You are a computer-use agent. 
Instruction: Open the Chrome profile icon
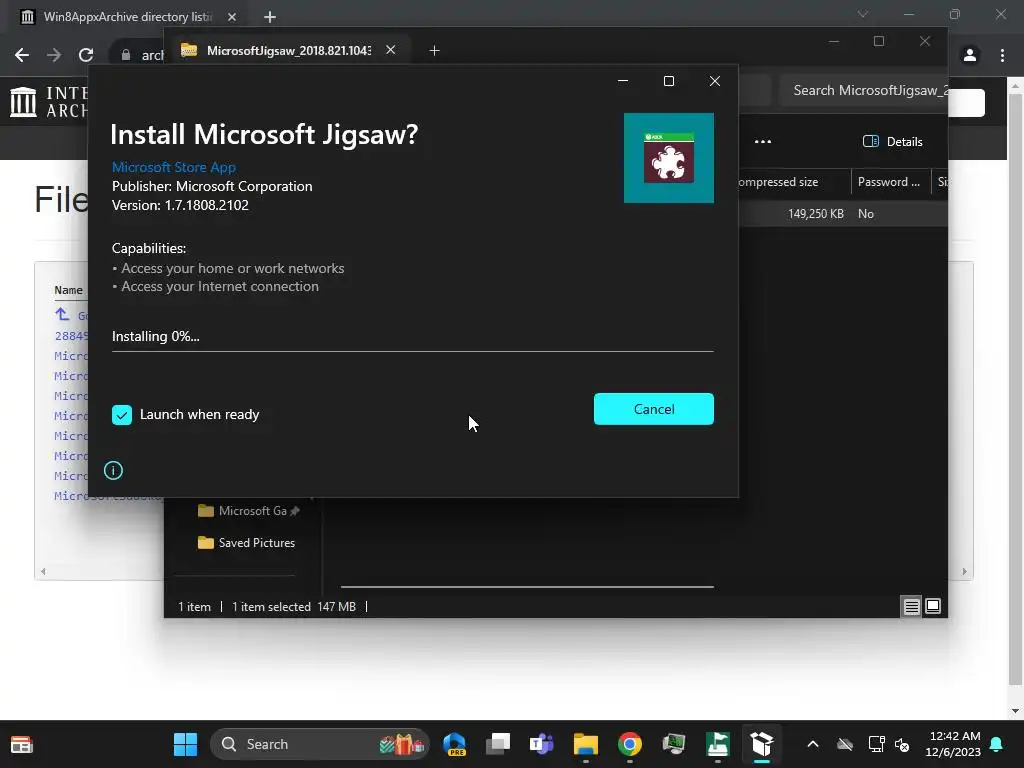(x=970, y=56)
